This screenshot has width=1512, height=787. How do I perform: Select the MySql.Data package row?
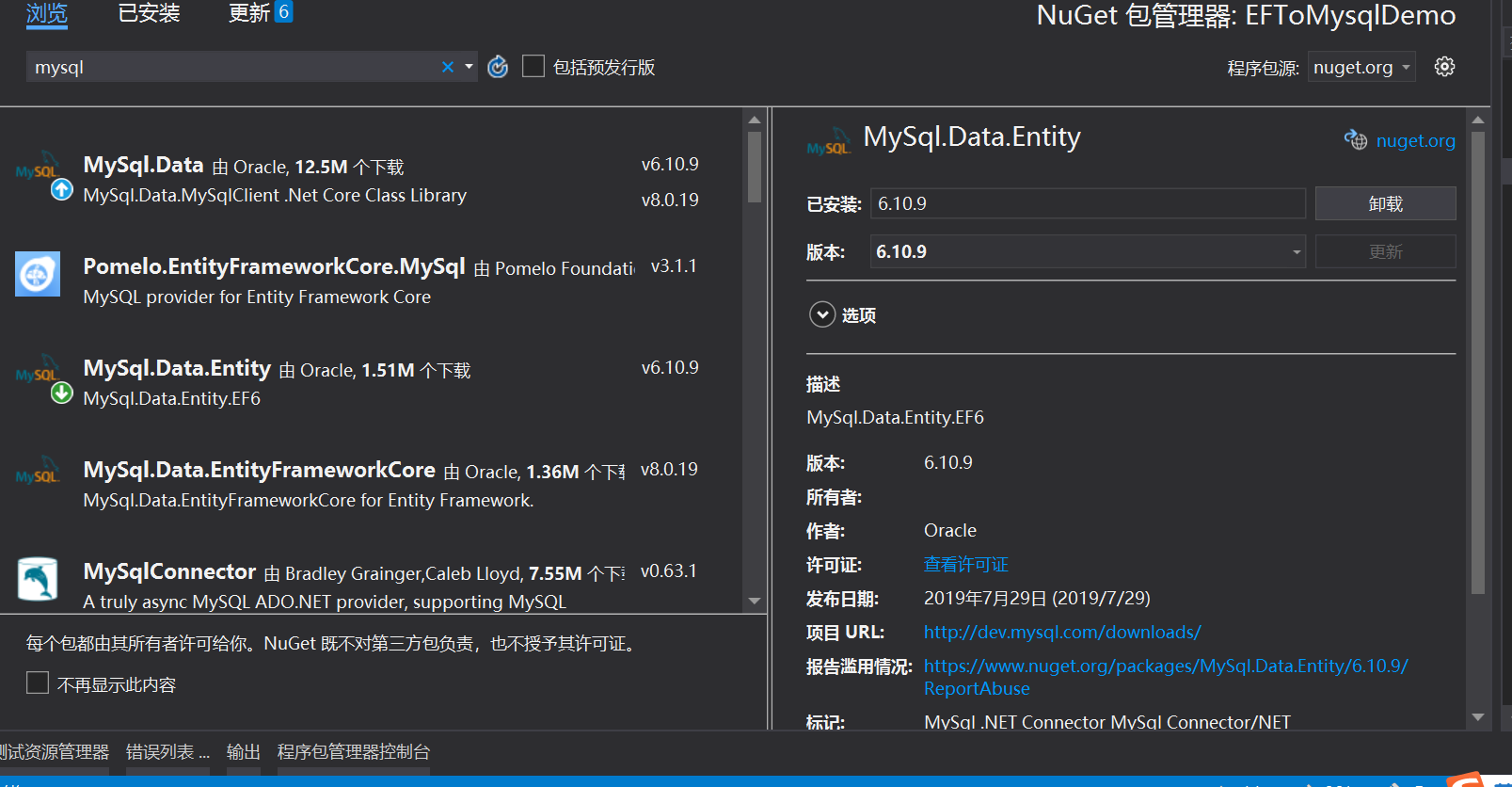(372, 180)
